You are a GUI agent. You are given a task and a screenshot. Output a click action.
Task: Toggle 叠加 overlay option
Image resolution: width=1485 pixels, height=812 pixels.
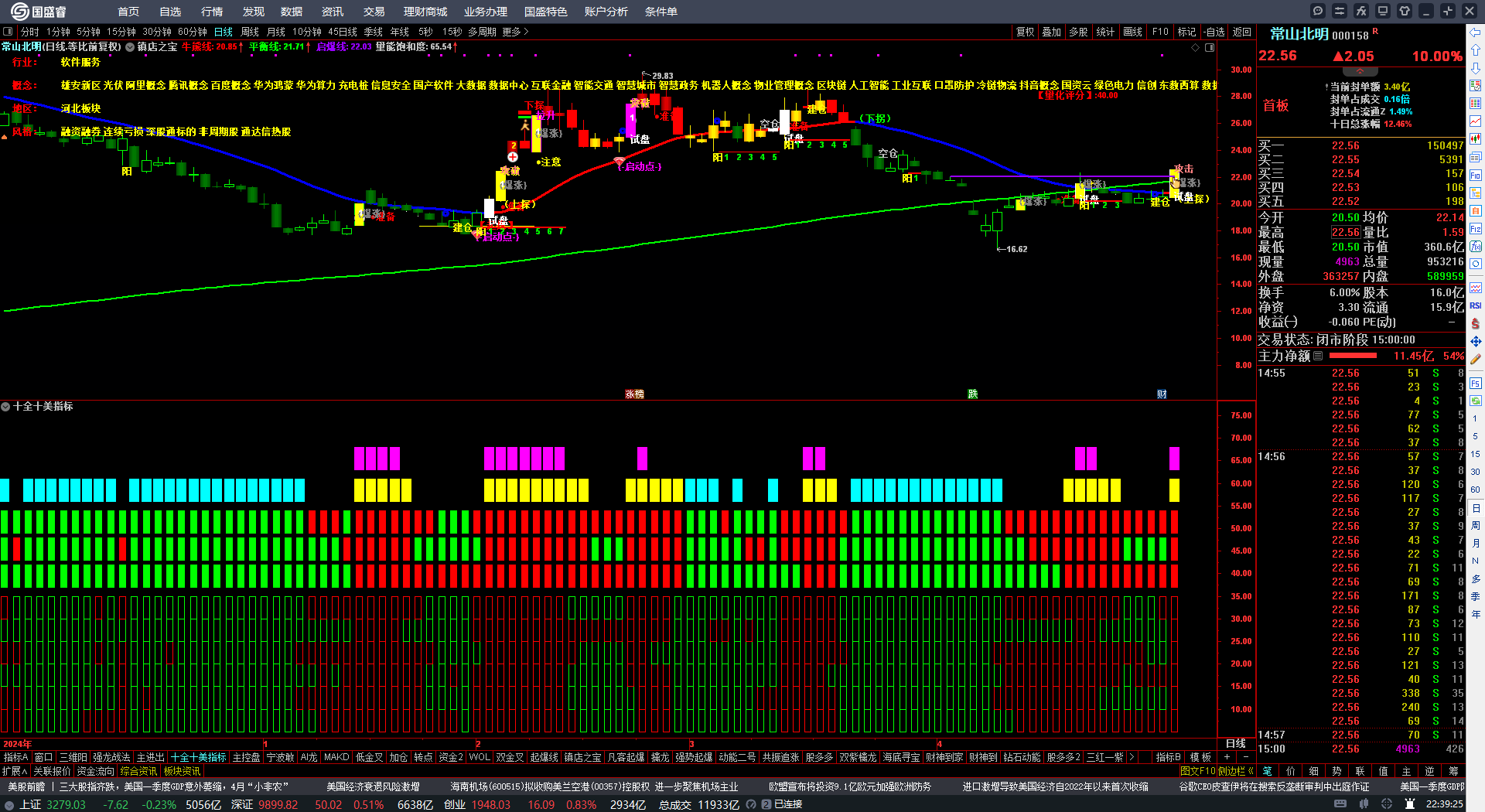pos(1052,32)
